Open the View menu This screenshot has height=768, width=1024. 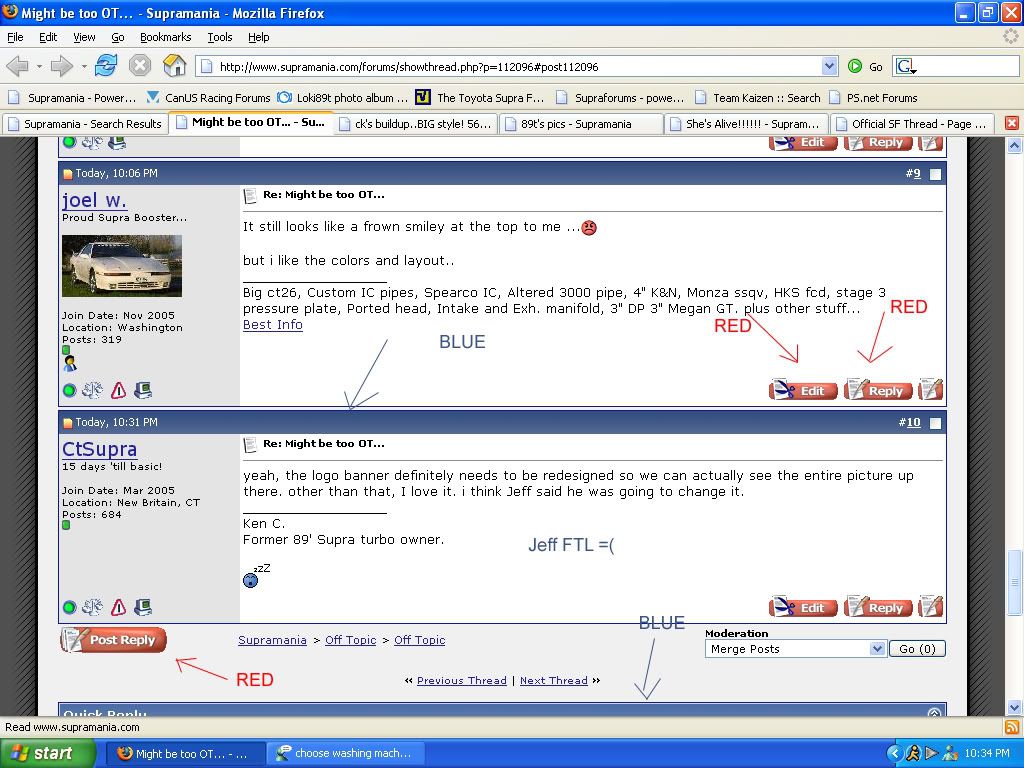(x=84, y=37)
